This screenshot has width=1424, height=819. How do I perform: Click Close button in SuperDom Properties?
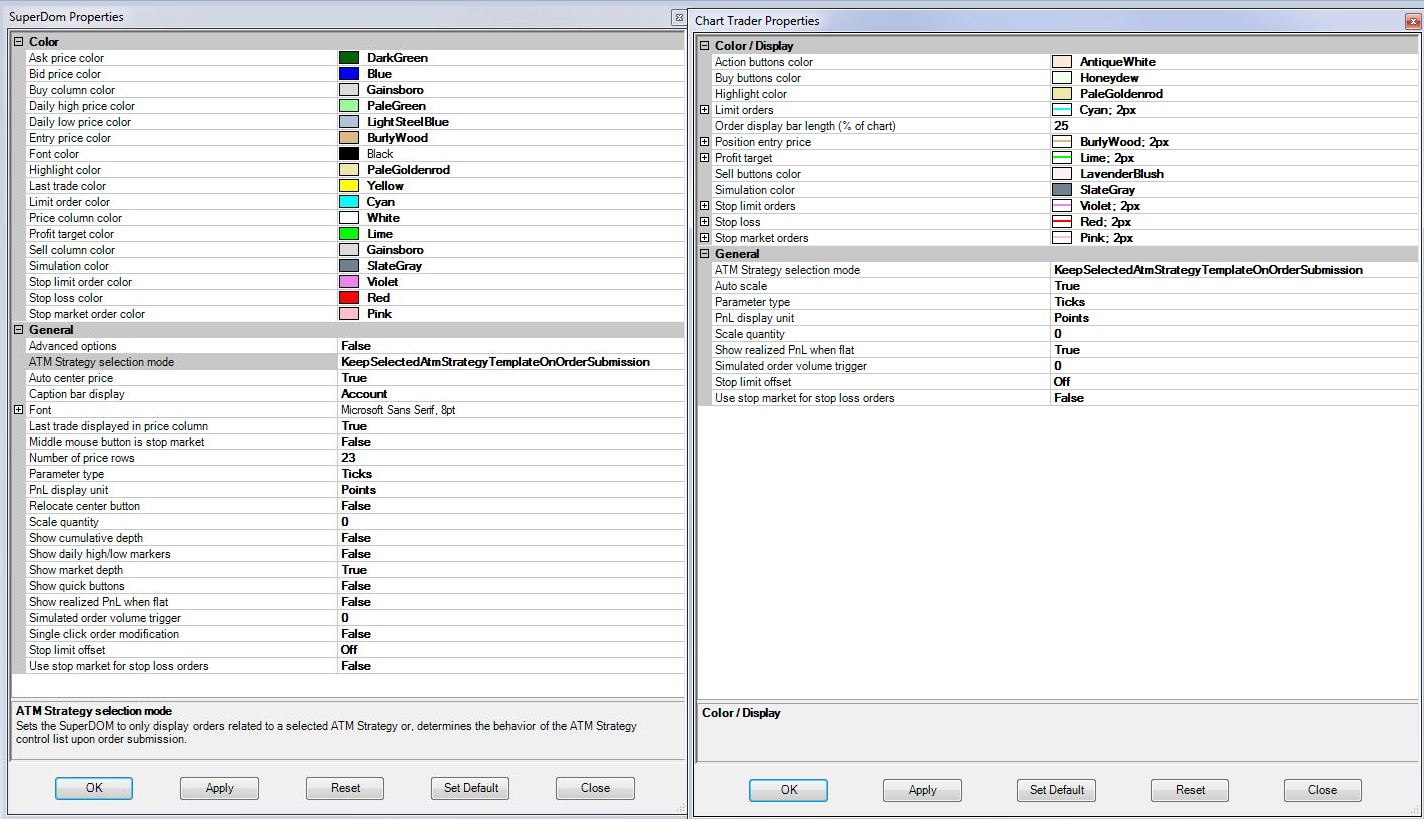(595, 788)
